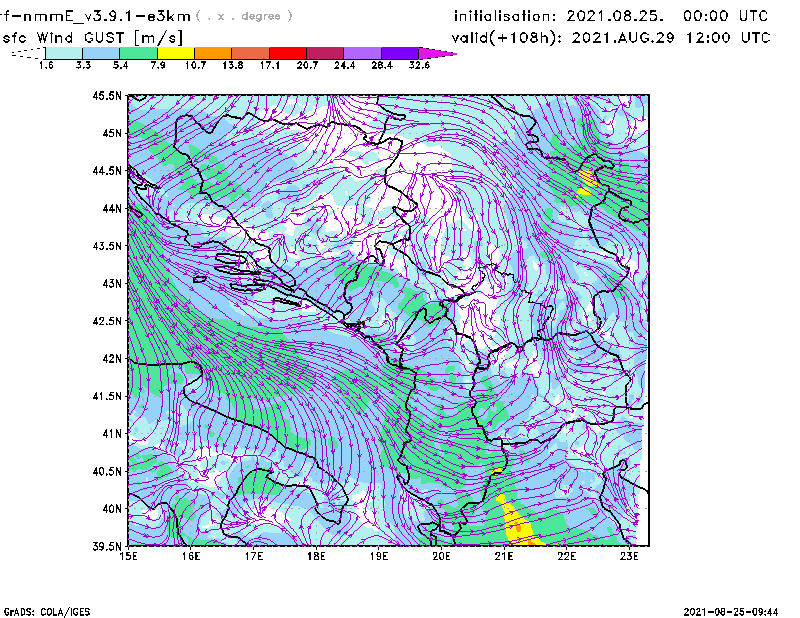Viewport: 800px width, 618px height.
Task: Click the model name 'nmmE_v3.9.1-e3km' text
Action: tap(107, 16)
